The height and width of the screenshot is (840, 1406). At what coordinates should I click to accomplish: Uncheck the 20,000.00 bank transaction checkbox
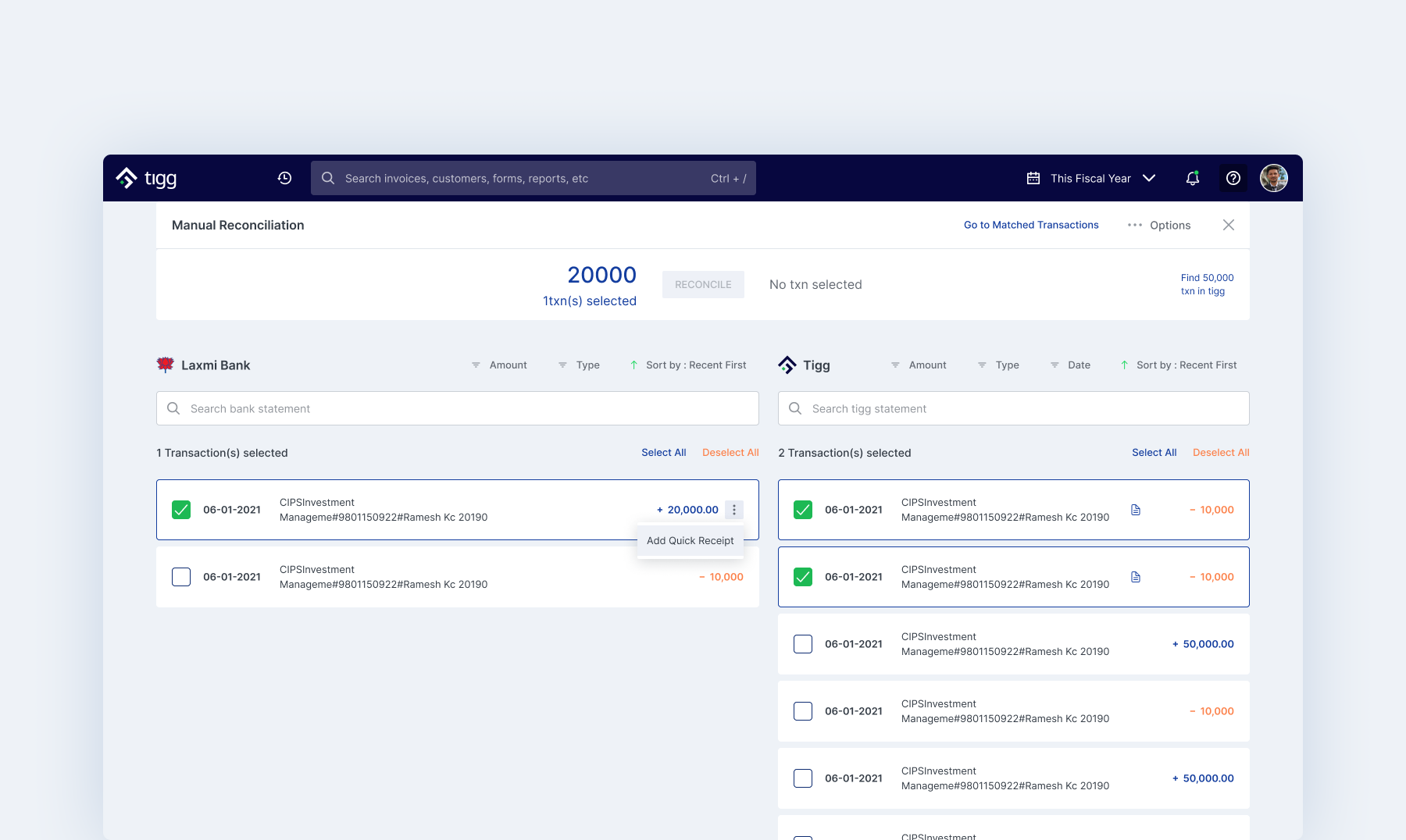pos(181,510)
